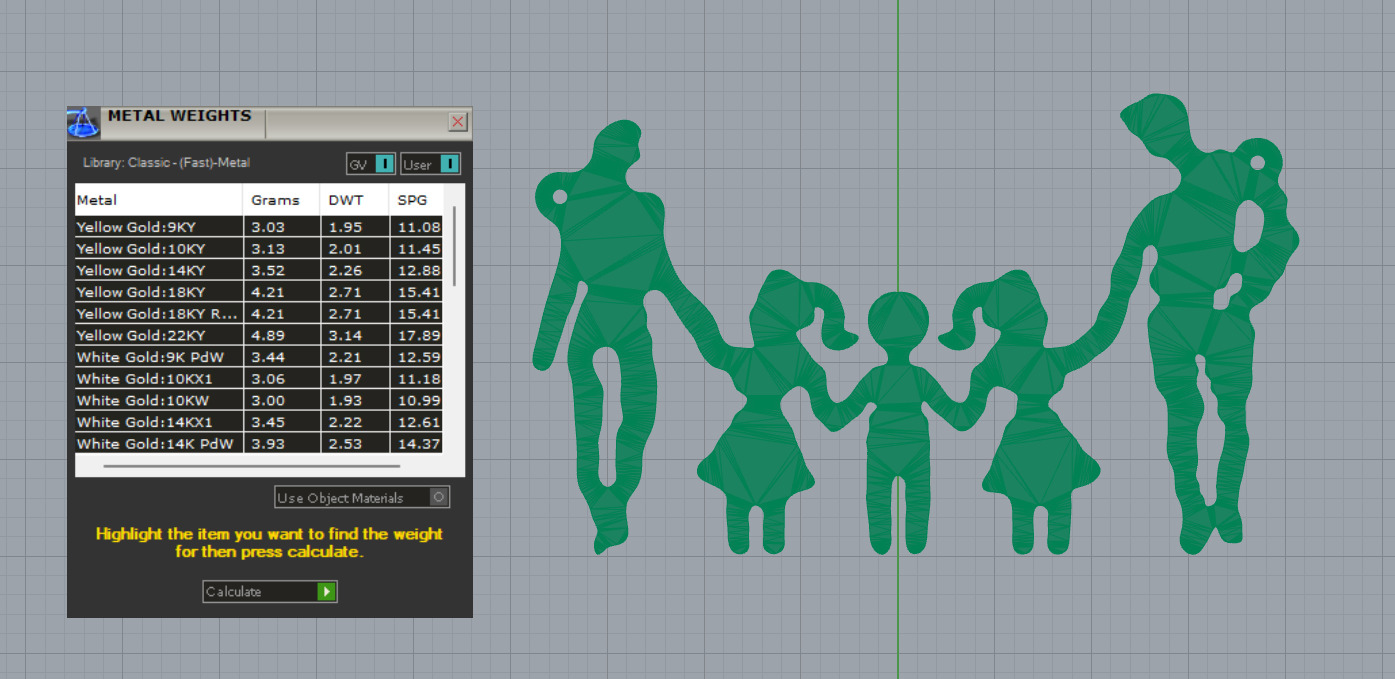Click the Metal Weights panel logo icon

(83, 123)
